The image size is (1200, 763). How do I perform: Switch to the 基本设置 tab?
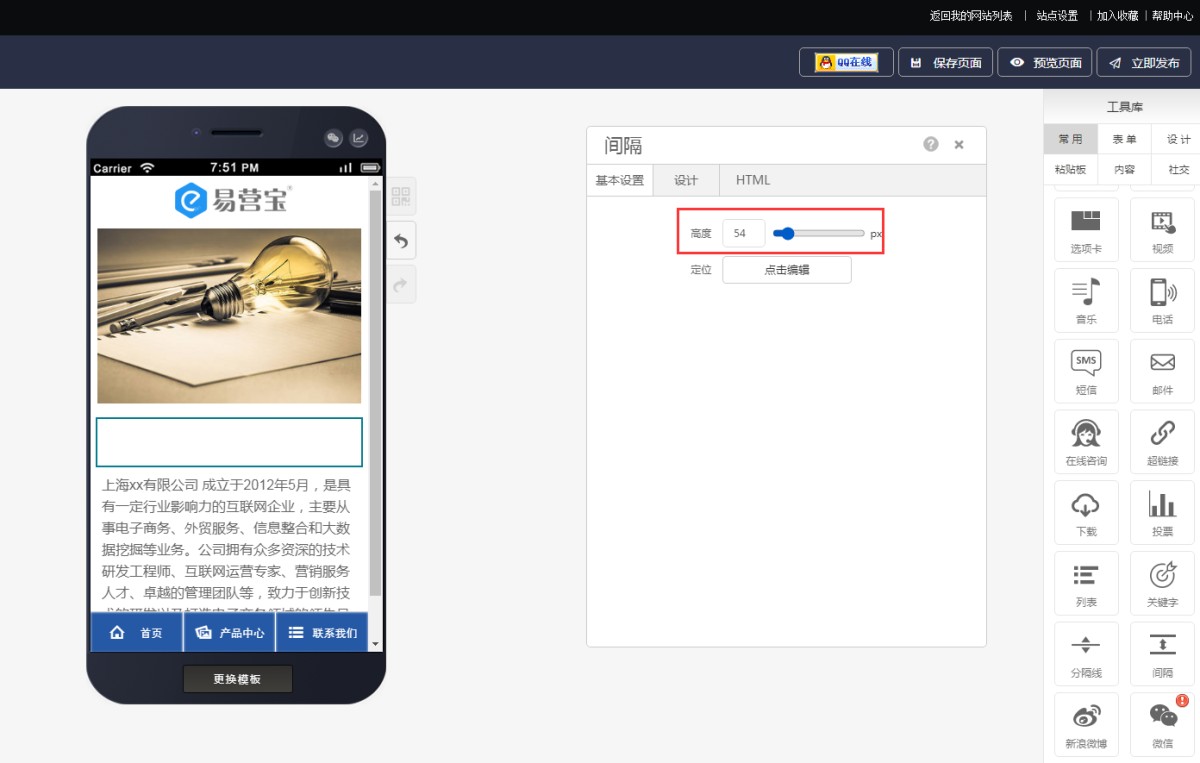(620, 180)
